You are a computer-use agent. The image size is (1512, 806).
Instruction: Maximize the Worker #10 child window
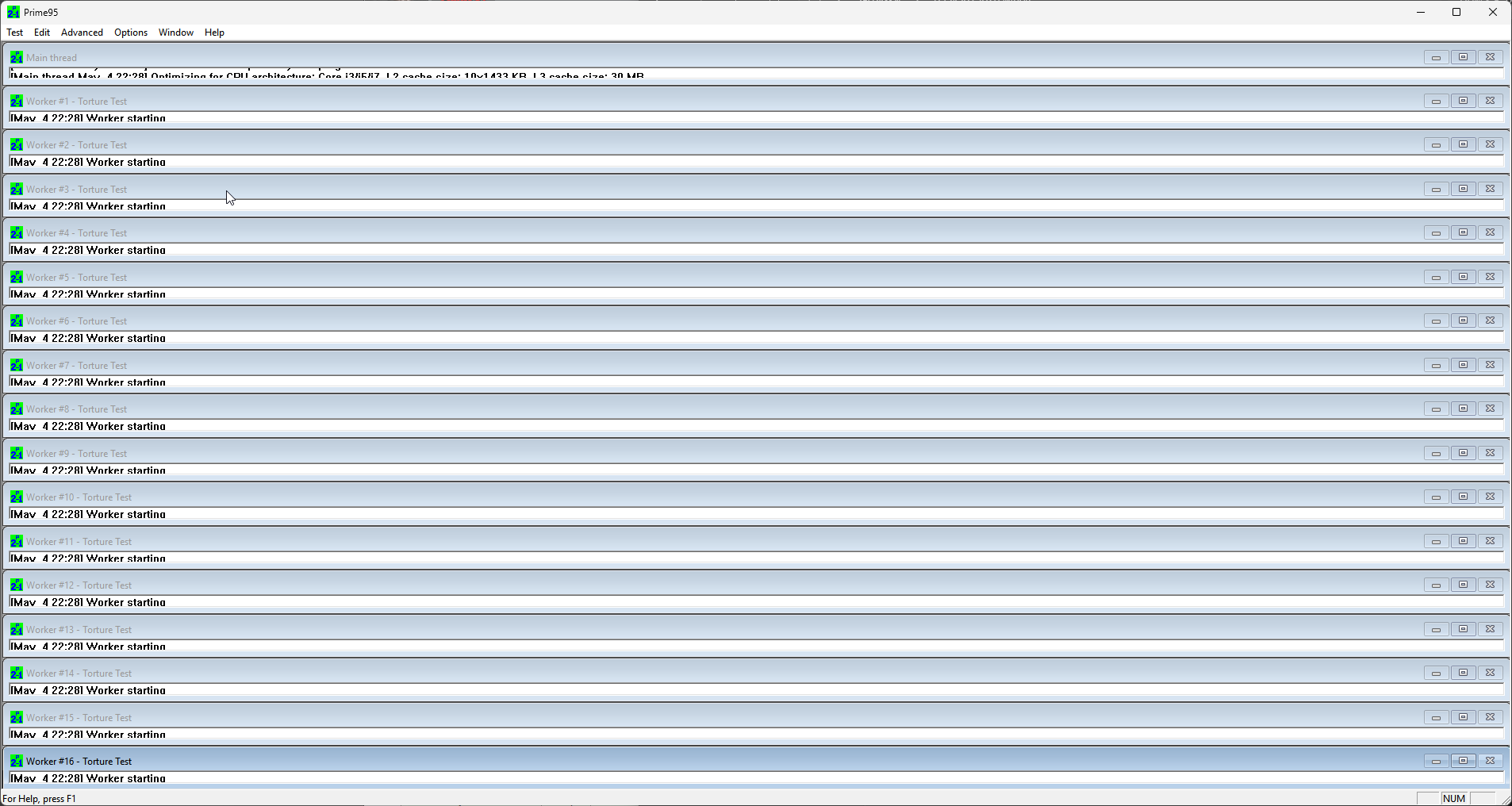[1463, 497]
